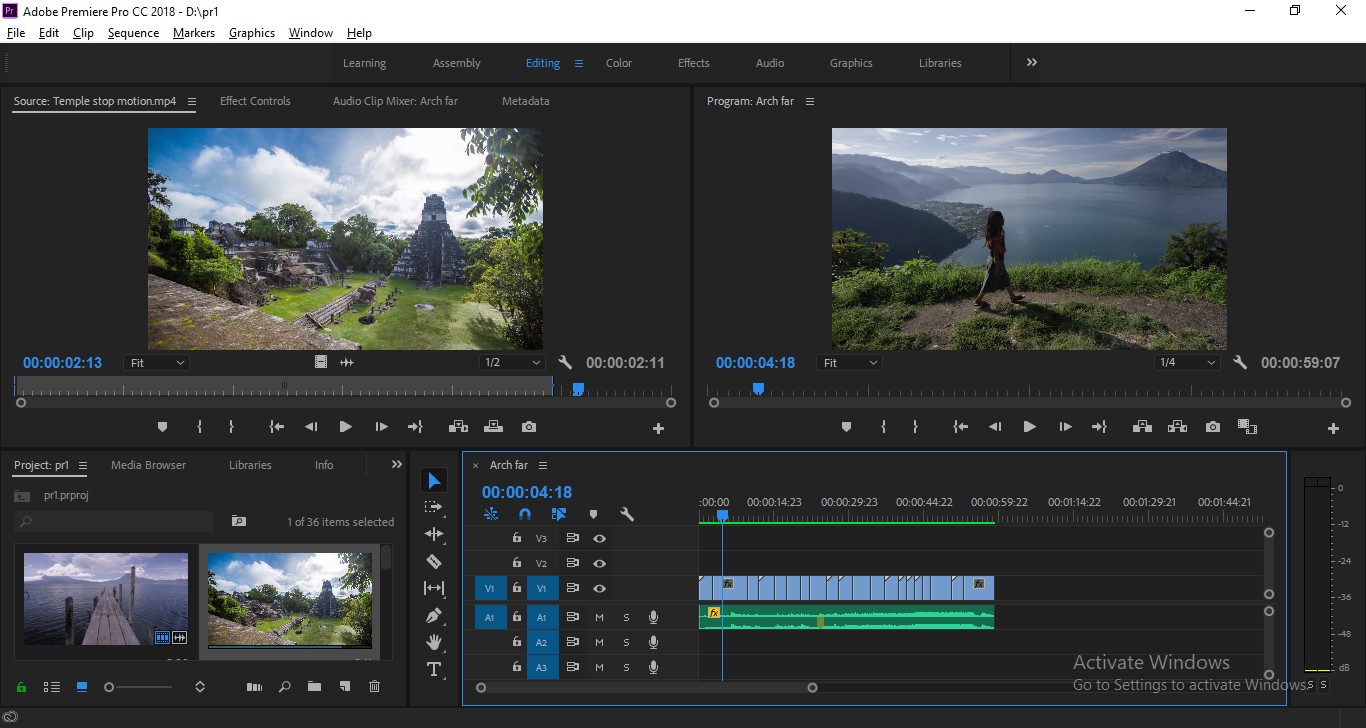
Task: Switch to Icon View in Project panel
Action: coord(82,687)
